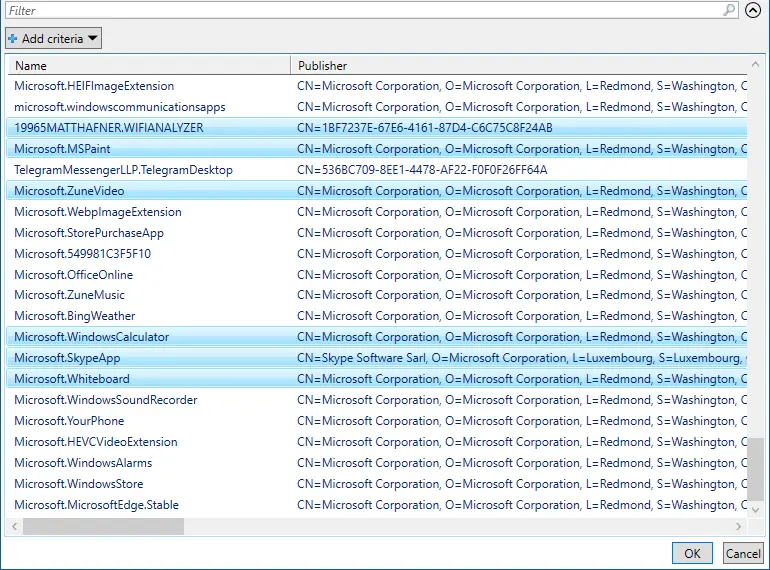Viewport: 770px width, 570px height.
Task: Open the Add criteria dropdown
Action: tap(54, 38)
